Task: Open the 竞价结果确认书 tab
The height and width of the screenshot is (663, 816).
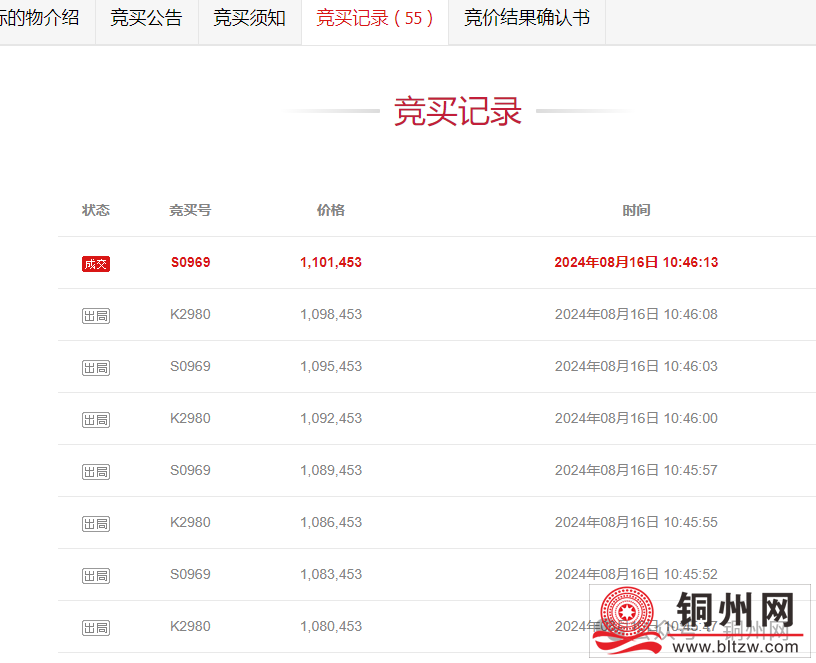Action: tap(526, 19)
